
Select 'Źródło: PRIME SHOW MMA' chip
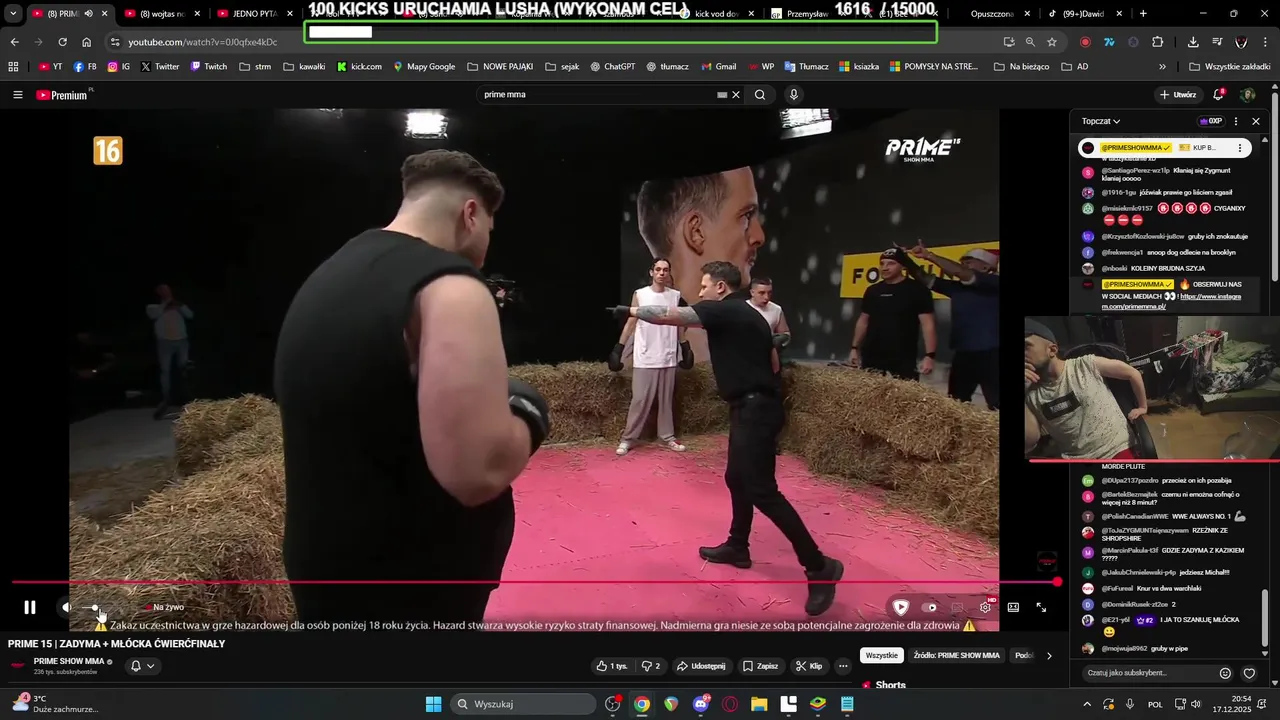pyautogui.click(x=956, y=655)
